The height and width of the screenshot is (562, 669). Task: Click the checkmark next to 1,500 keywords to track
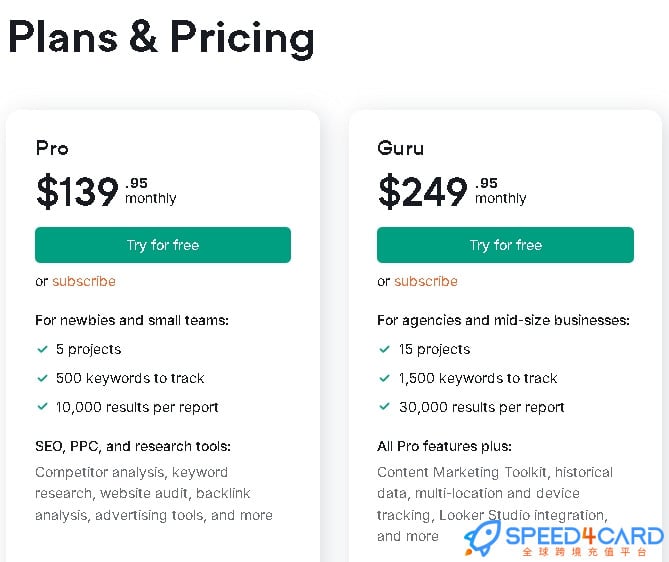384,378
